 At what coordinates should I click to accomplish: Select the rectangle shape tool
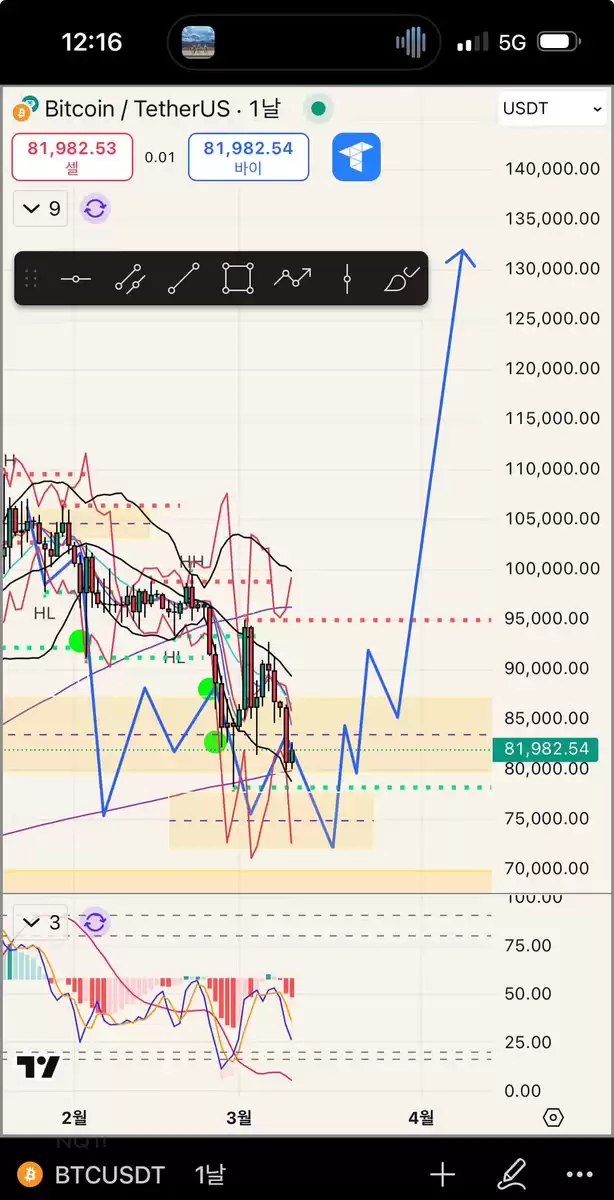(238, 279)
